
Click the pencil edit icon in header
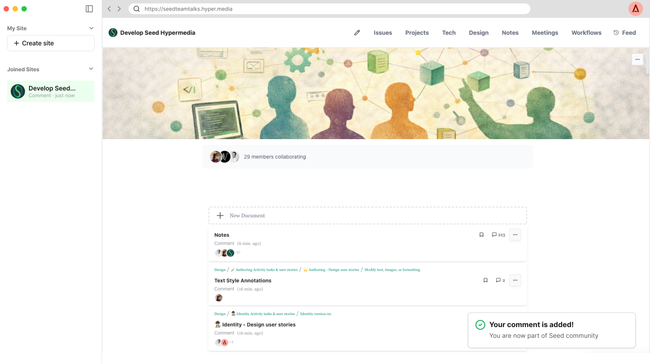357,33
